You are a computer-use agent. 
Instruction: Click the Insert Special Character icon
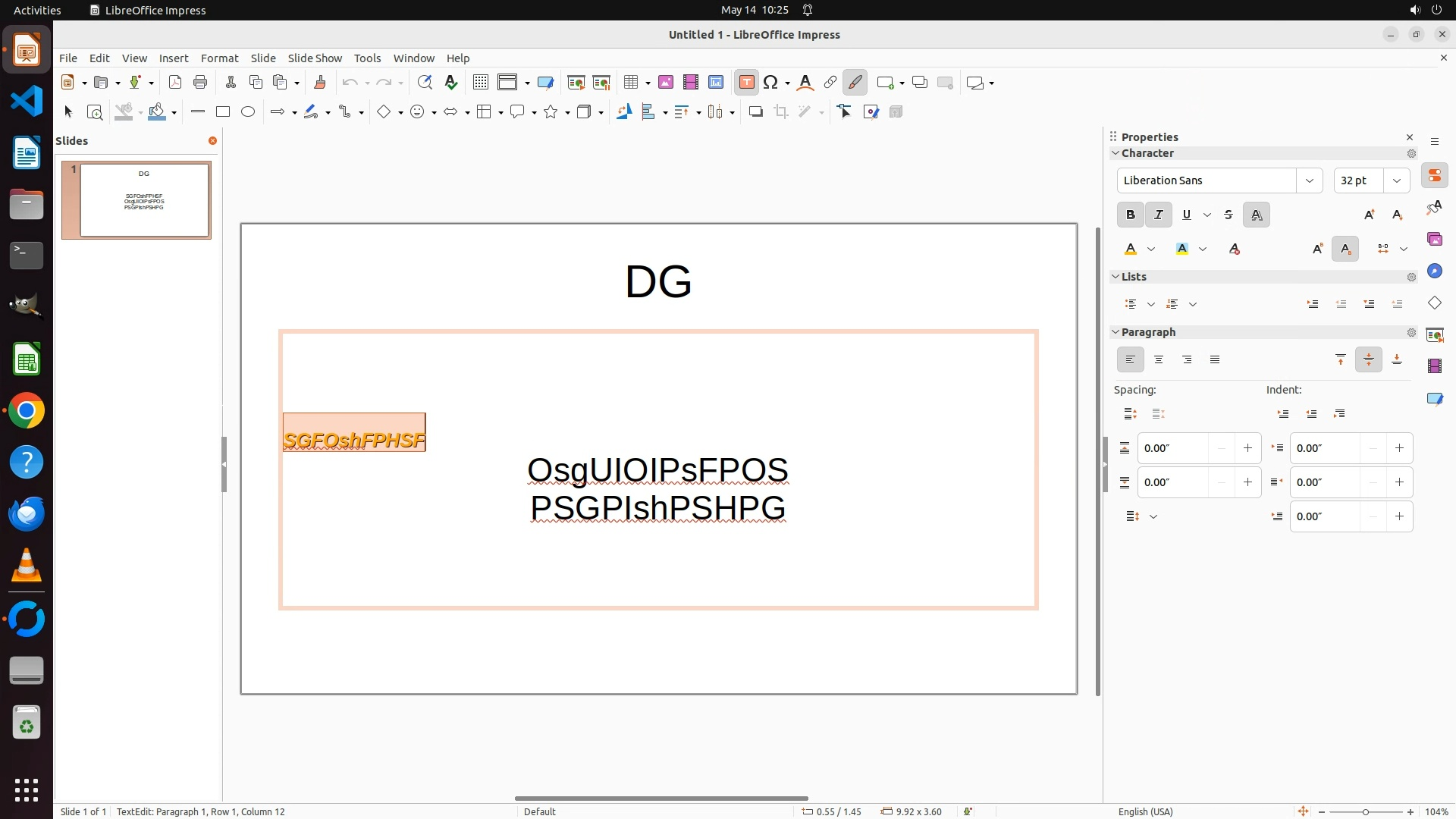pos(770,83)
